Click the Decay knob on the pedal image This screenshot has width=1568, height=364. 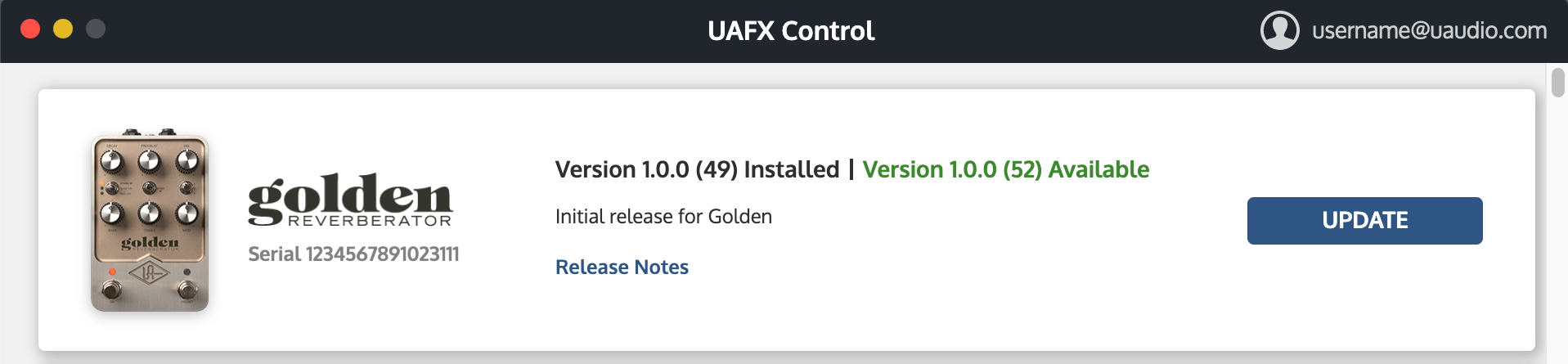pos(111,162)
